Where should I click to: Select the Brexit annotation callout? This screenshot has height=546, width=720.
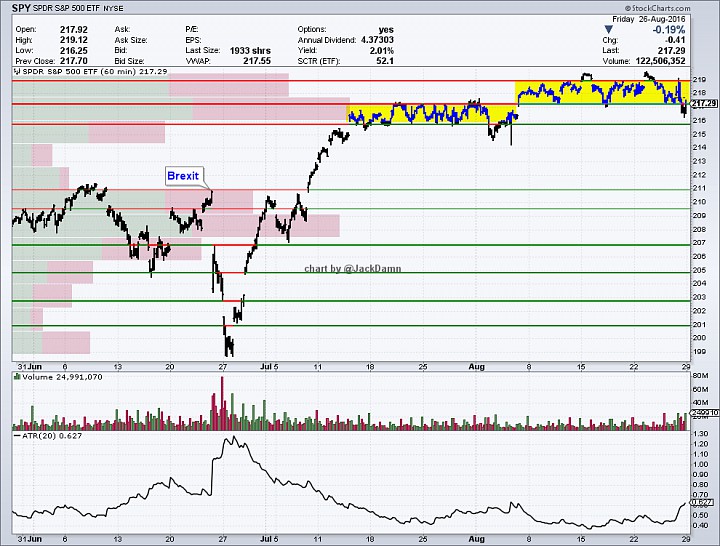(183, 176)
